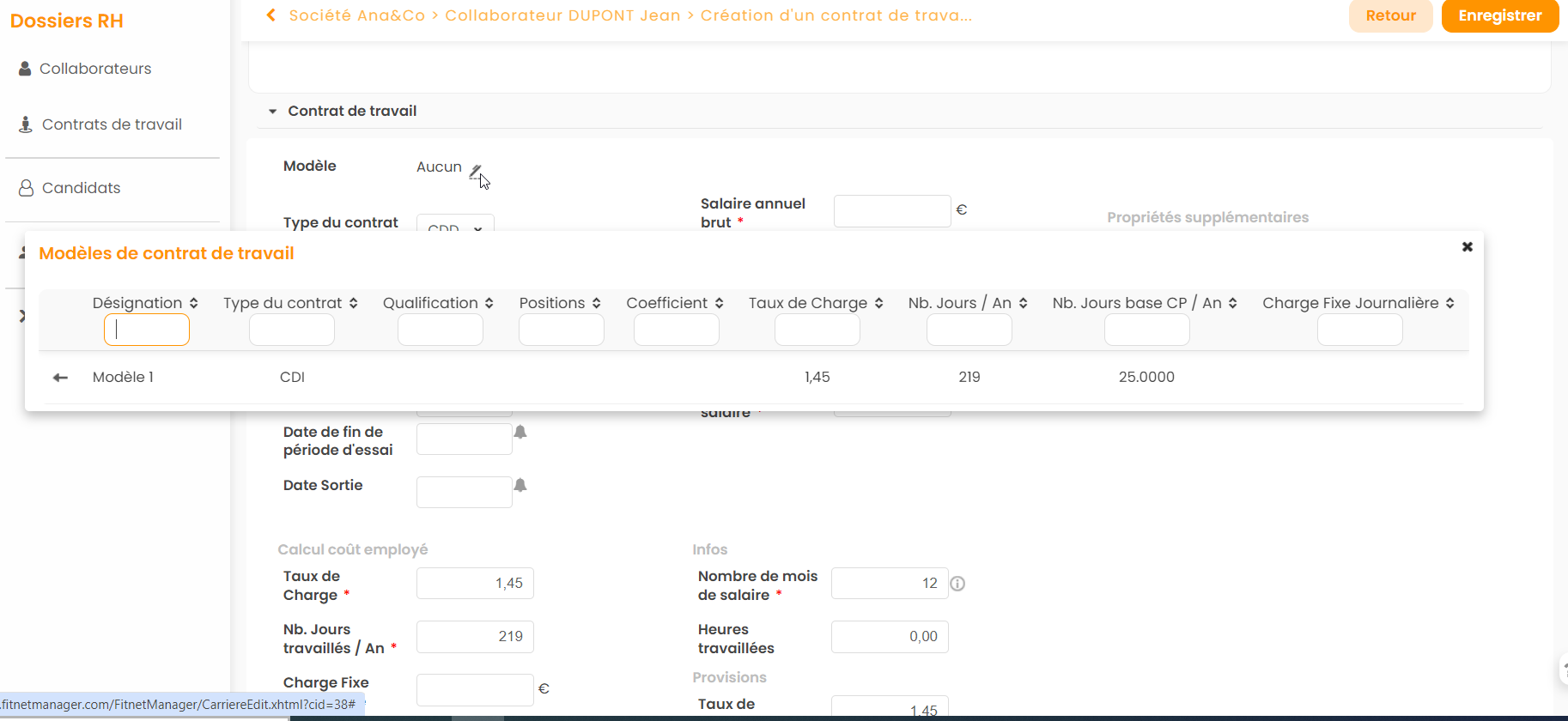Click the Enregistrer button
The width and height of the screenshot is (1568, 721).
pos(1499,15)
